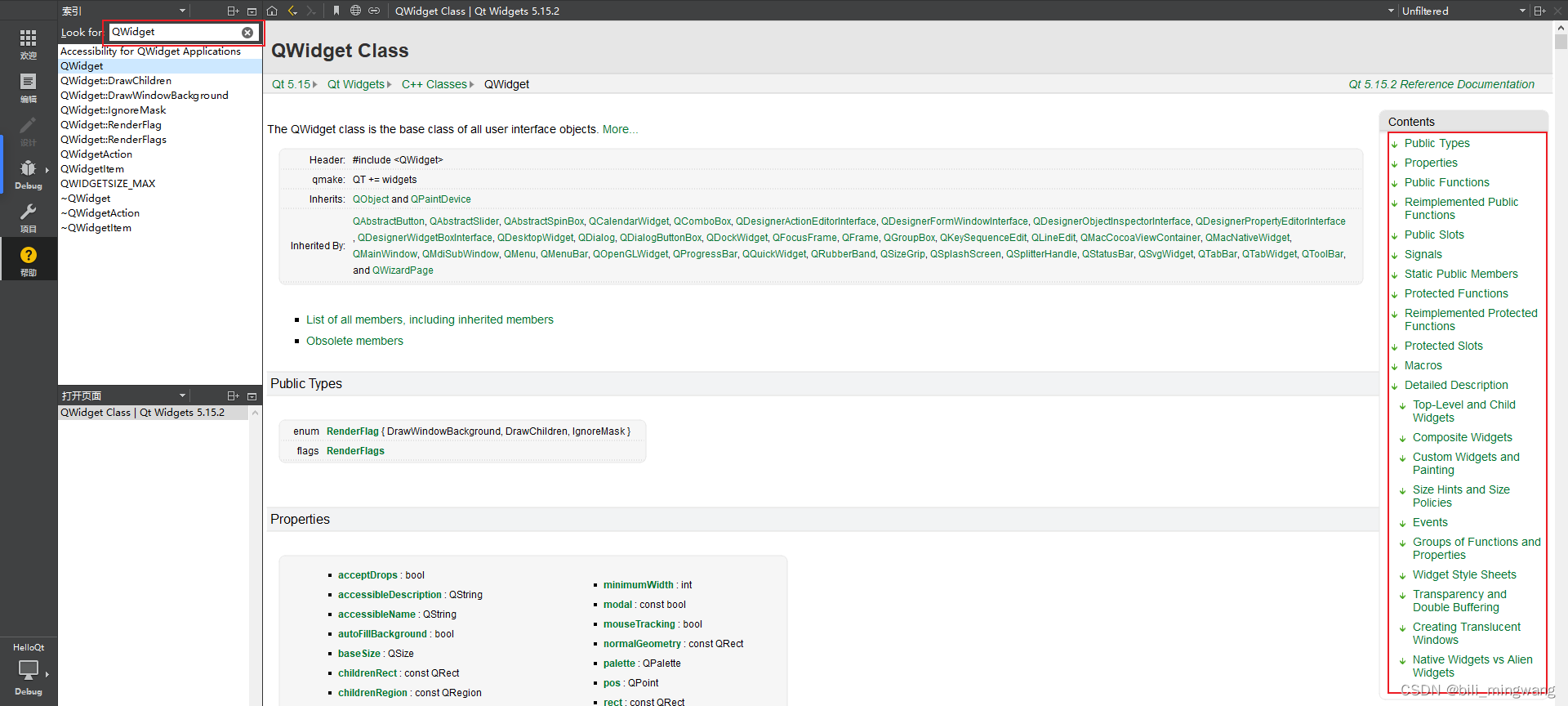Click the More... link after the description

[621, 129]
